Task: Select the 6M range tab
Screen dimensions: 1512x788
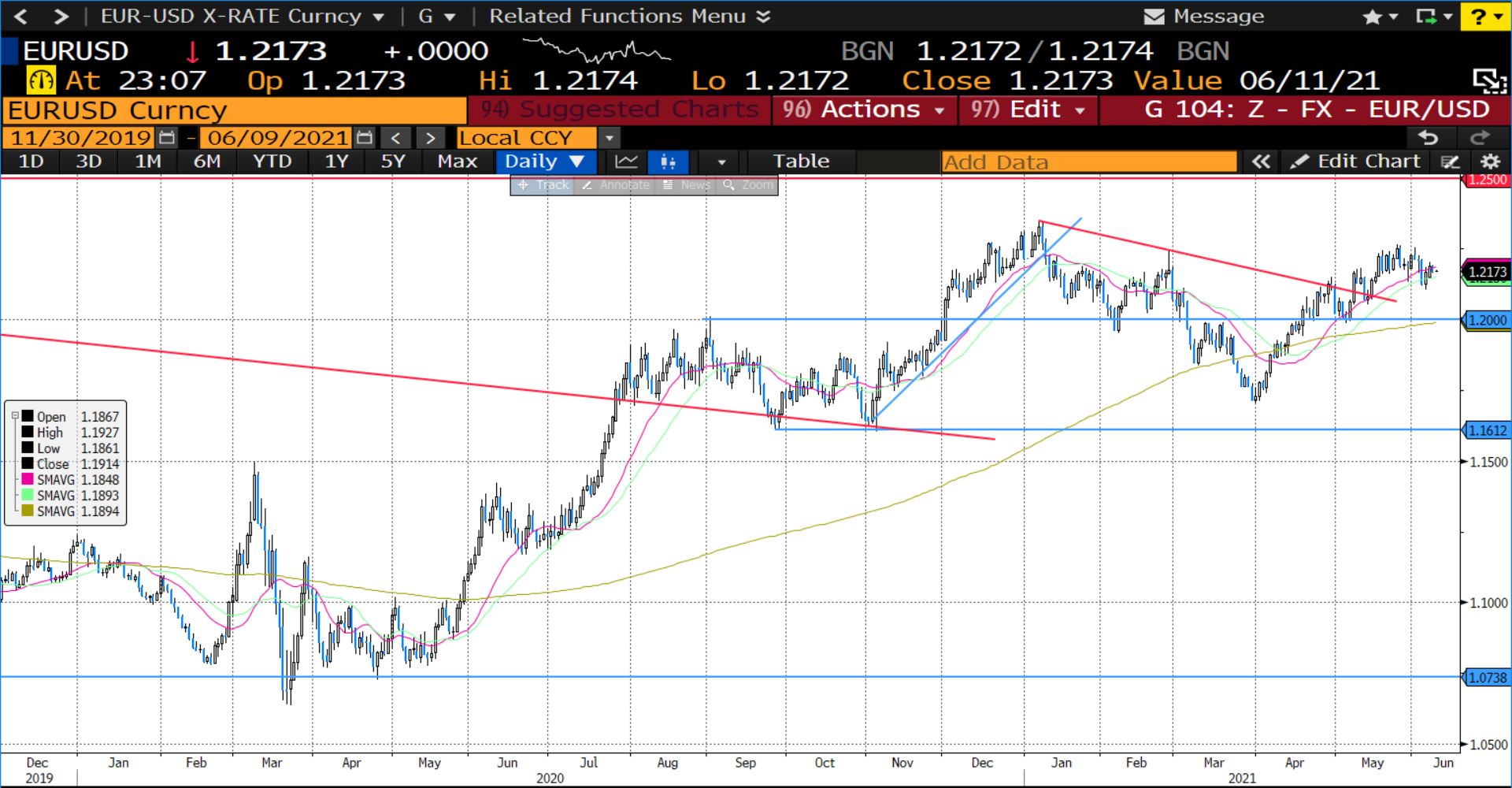Action: pyautogui.click(x=206, y=162)
